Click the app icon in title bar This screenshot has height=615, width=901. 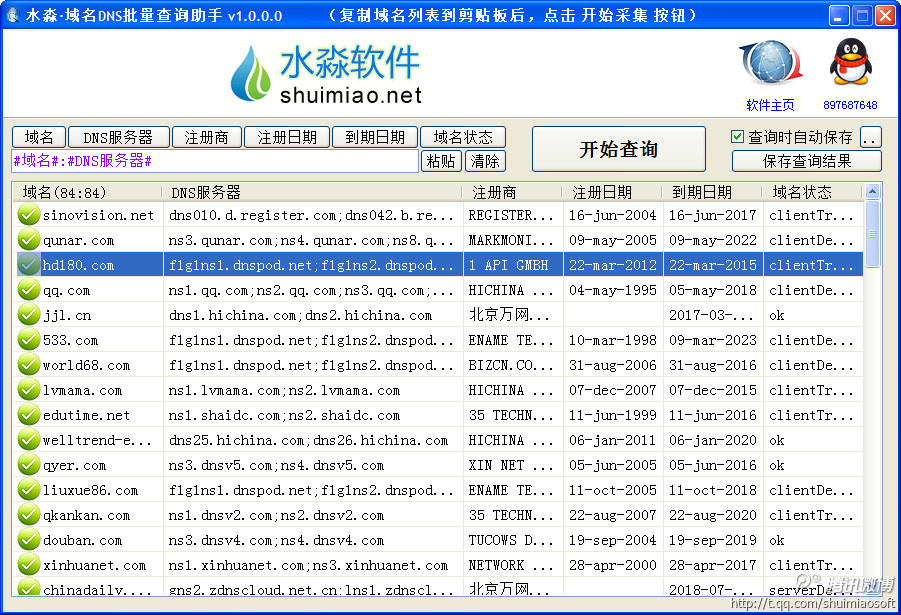click(x=11, y=15)
